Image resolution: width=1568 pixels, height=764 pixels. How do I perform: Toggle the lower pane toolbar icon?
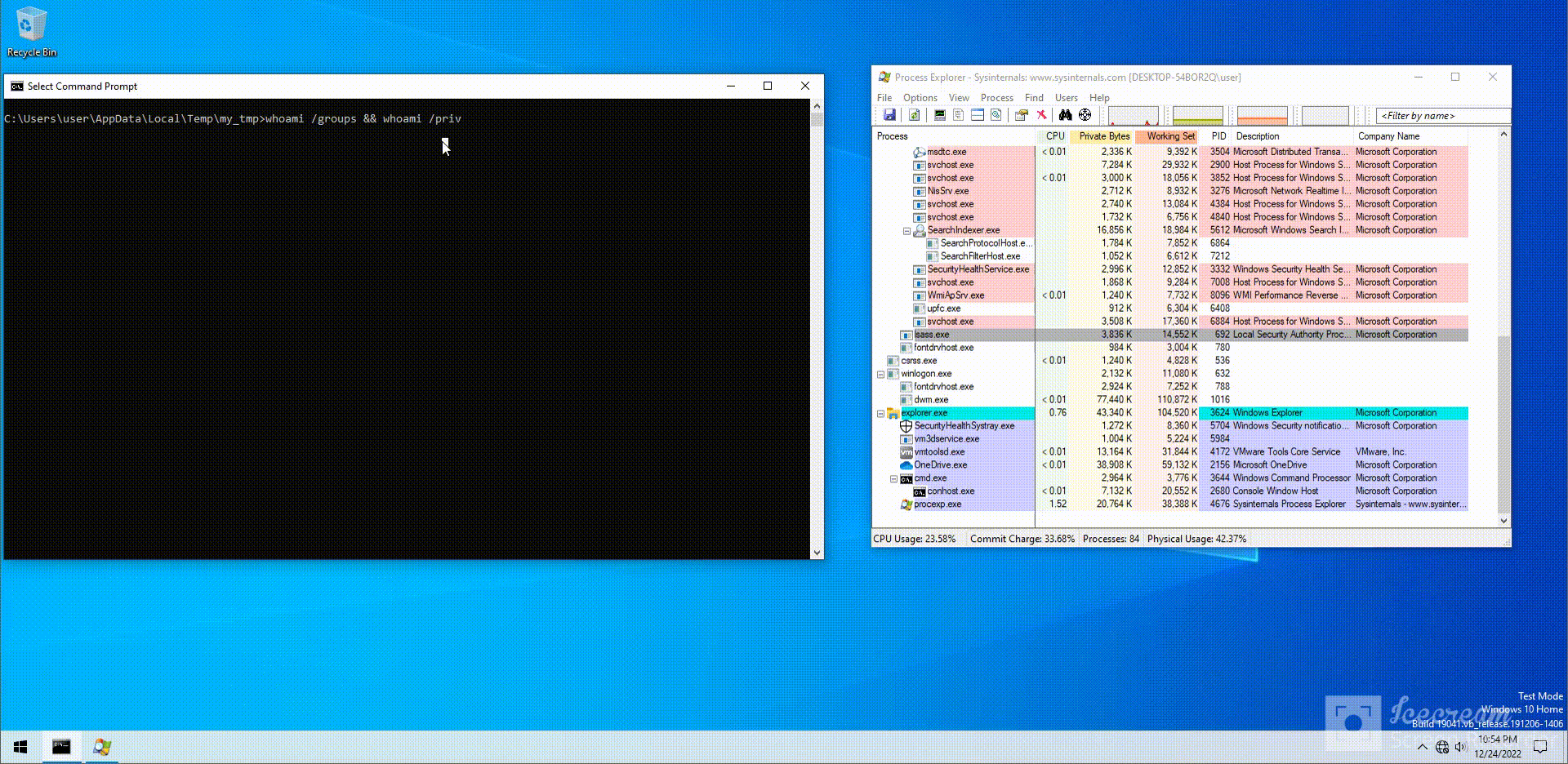click(978, 115)
